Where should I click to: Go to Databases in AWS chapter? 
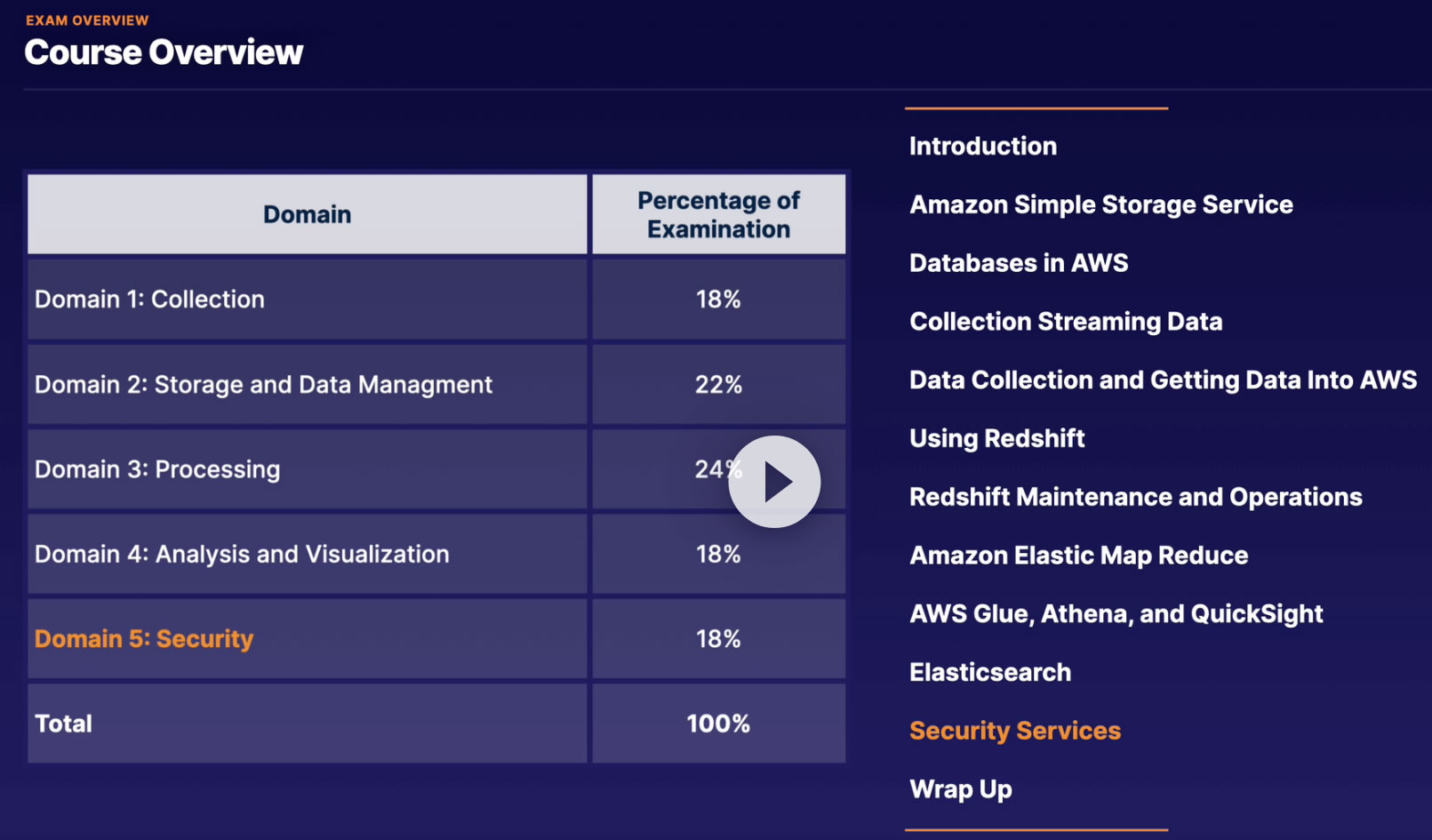(1019, 263)
